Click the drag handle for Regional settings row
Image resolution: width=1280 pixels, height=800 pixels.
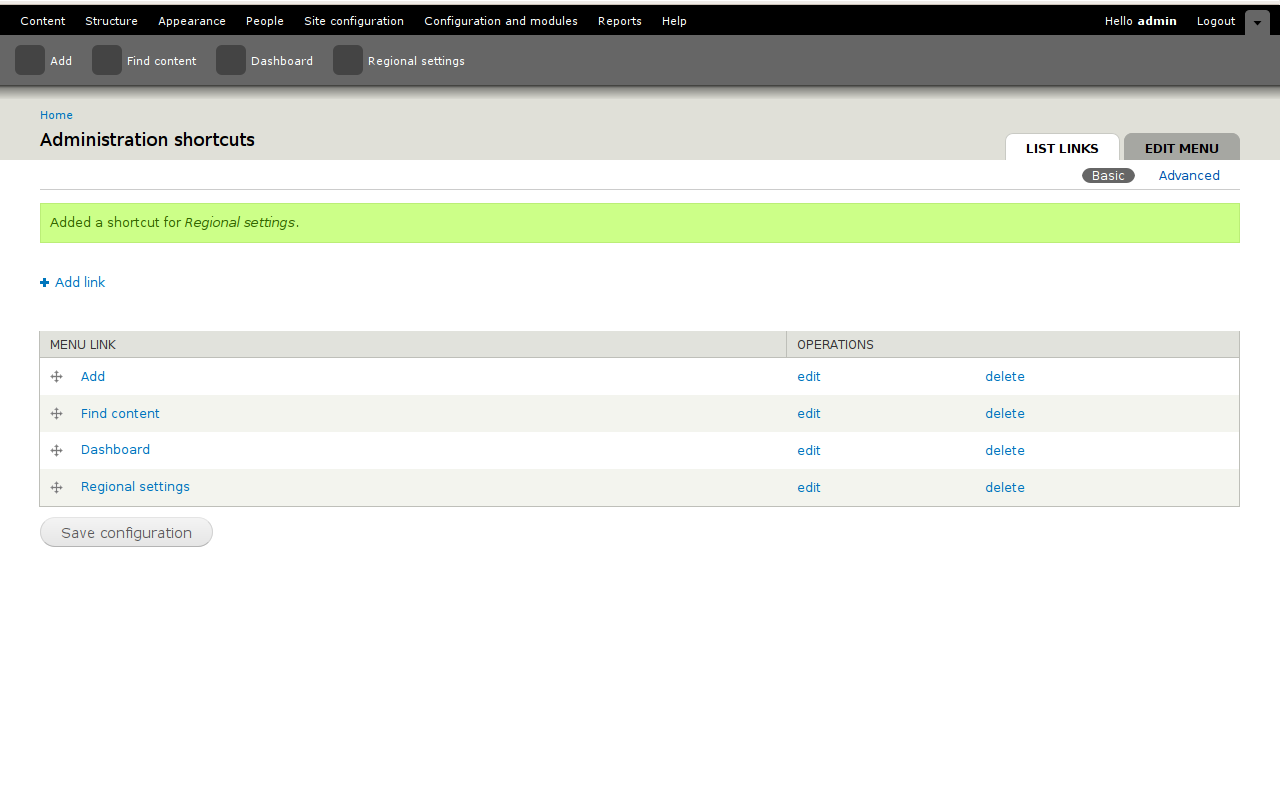(57, 488)
